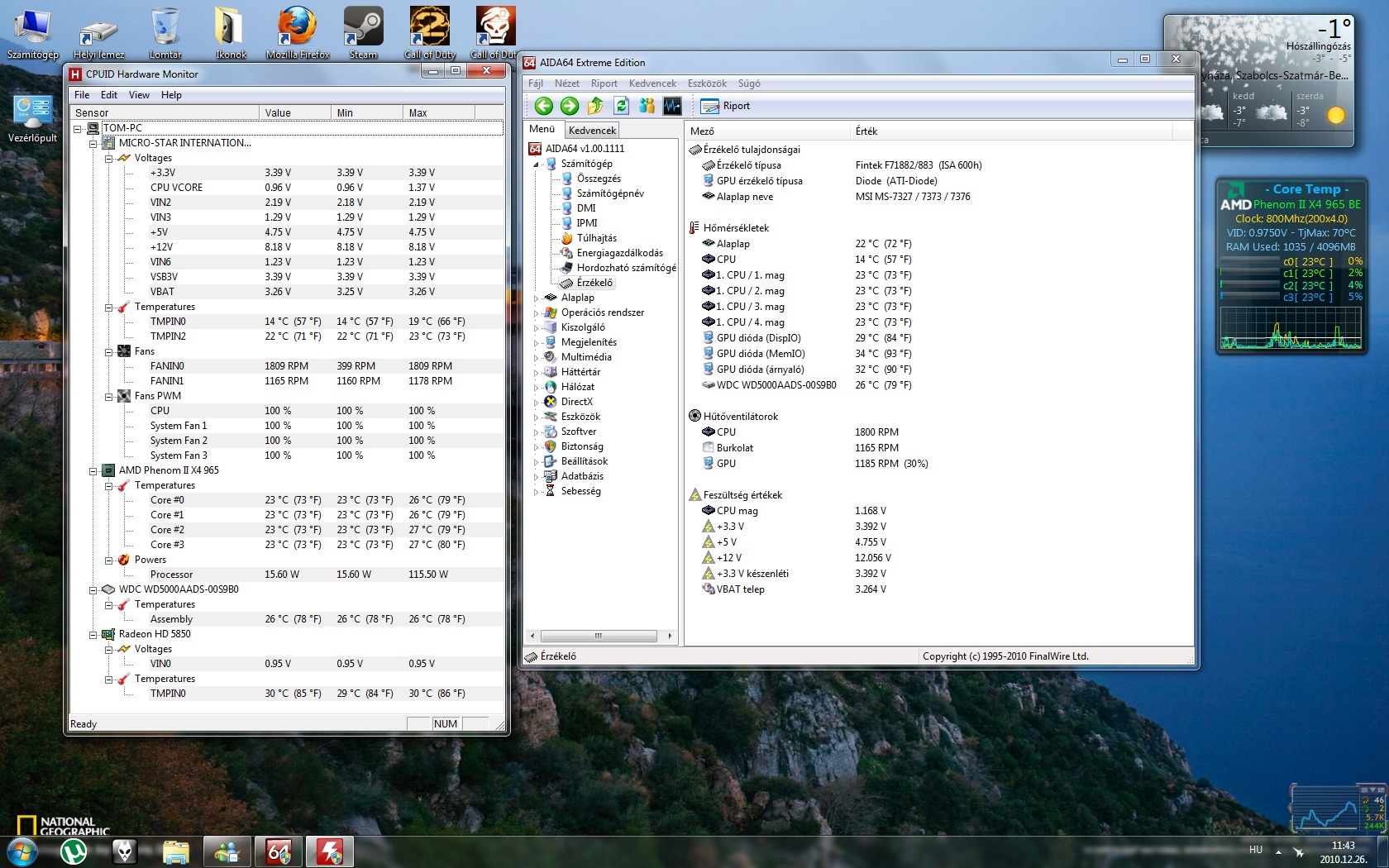Expand the Operációs rendszer node in AIDA64
Screen dimensions: 1389x868
click(536, 313)
